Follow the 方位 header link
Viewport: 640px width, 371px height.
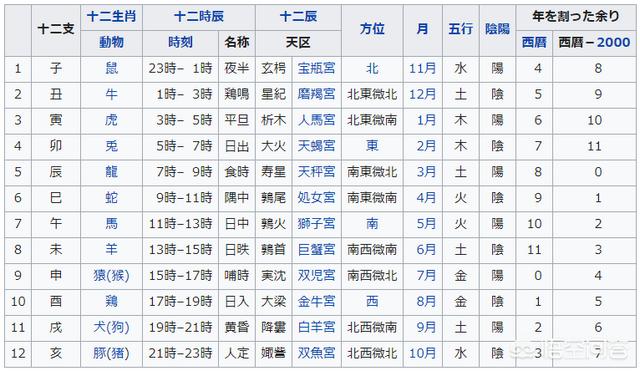click(x=372, y=29)
